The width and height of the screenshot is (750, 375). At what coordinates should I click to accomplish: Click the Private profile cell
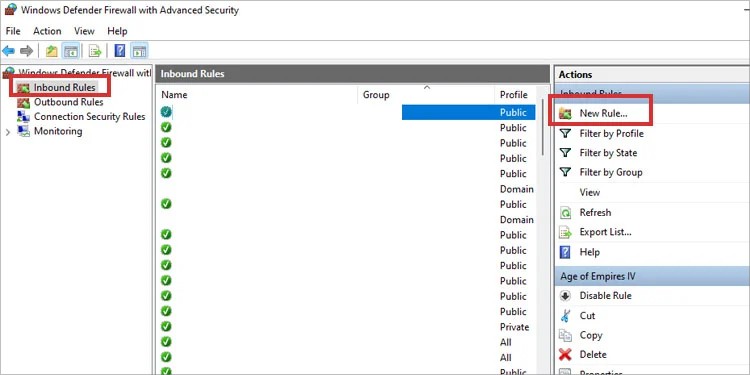click(x=515, y=327)
